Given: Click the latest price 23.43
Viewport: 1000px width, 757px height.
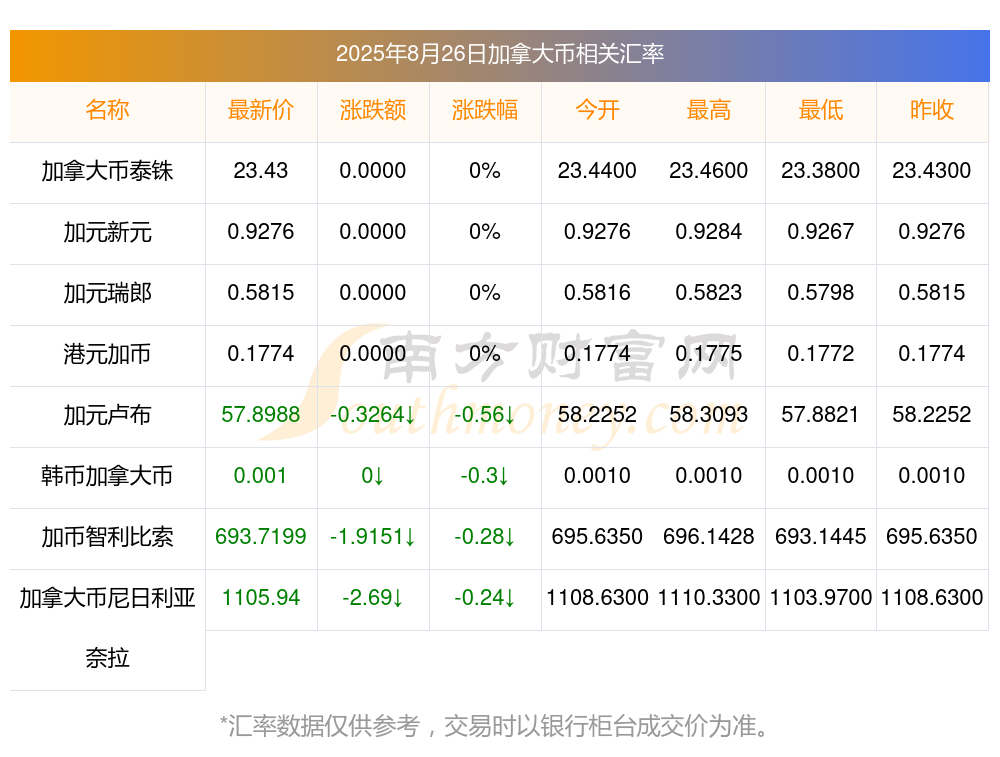Looking at the screenshot, I should pyautogui.click(x=261, y=170).
